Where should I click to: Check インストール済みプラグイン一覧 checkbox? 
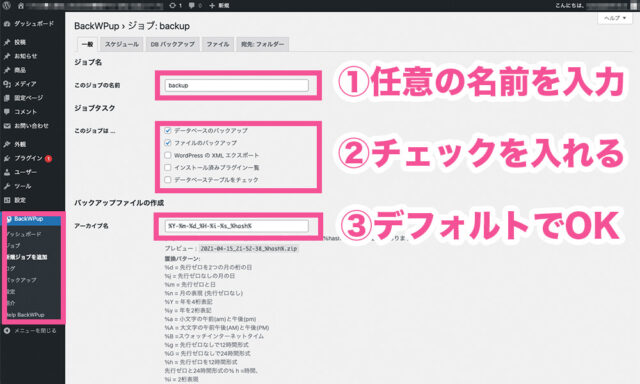point(167,167)
